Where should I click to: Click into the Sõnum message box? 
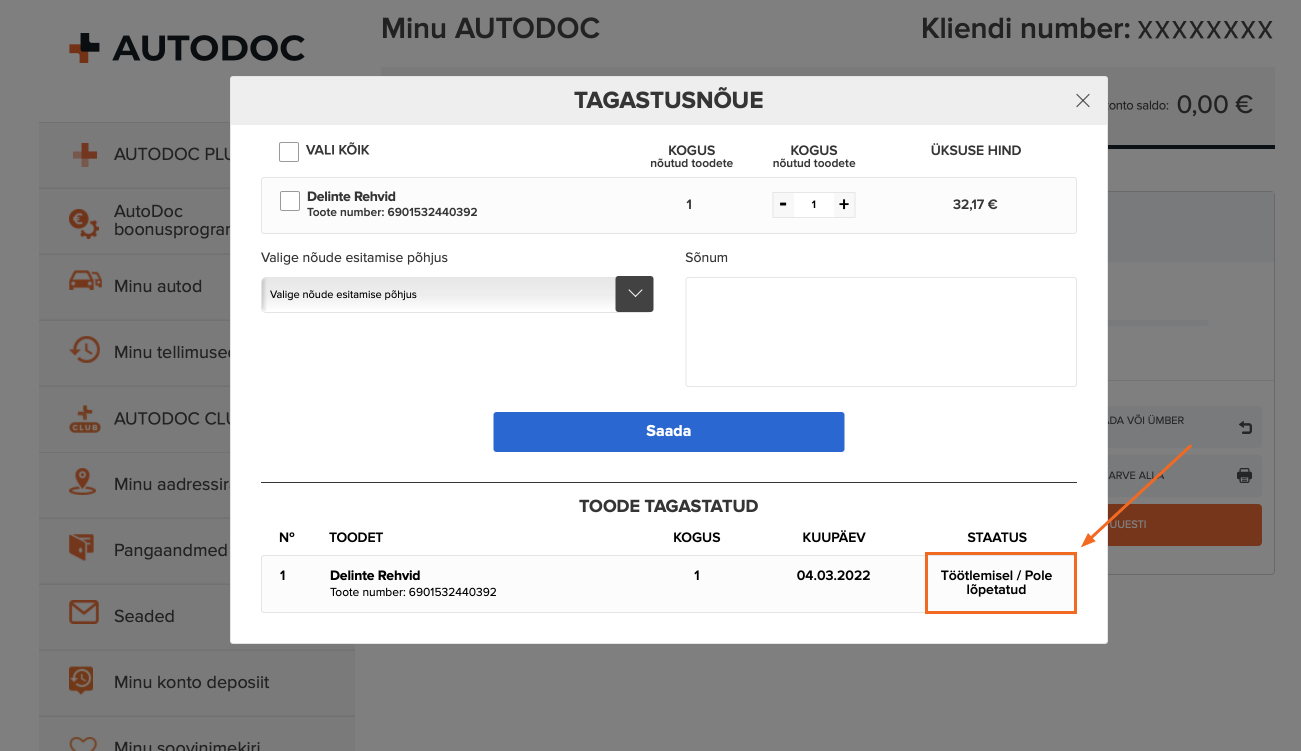[880, 331]
